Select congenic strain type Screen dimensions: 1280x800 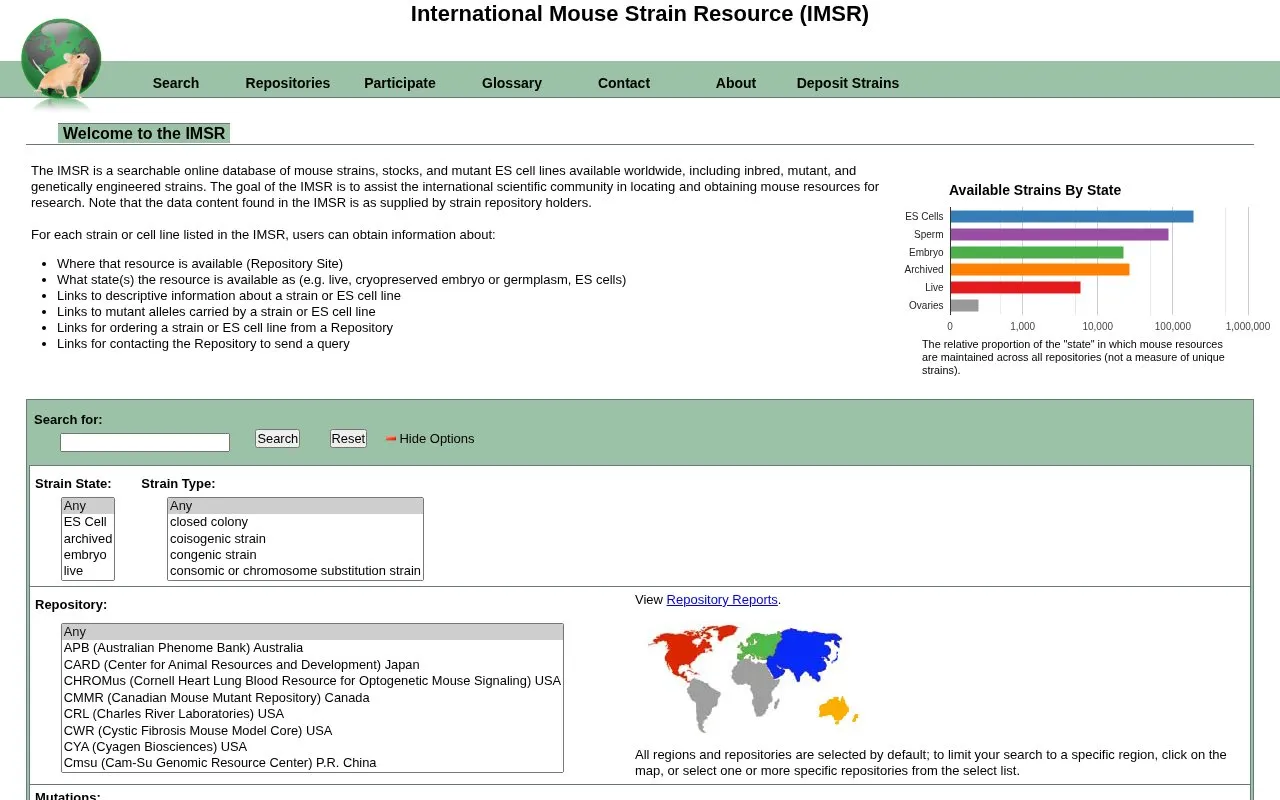295,555
